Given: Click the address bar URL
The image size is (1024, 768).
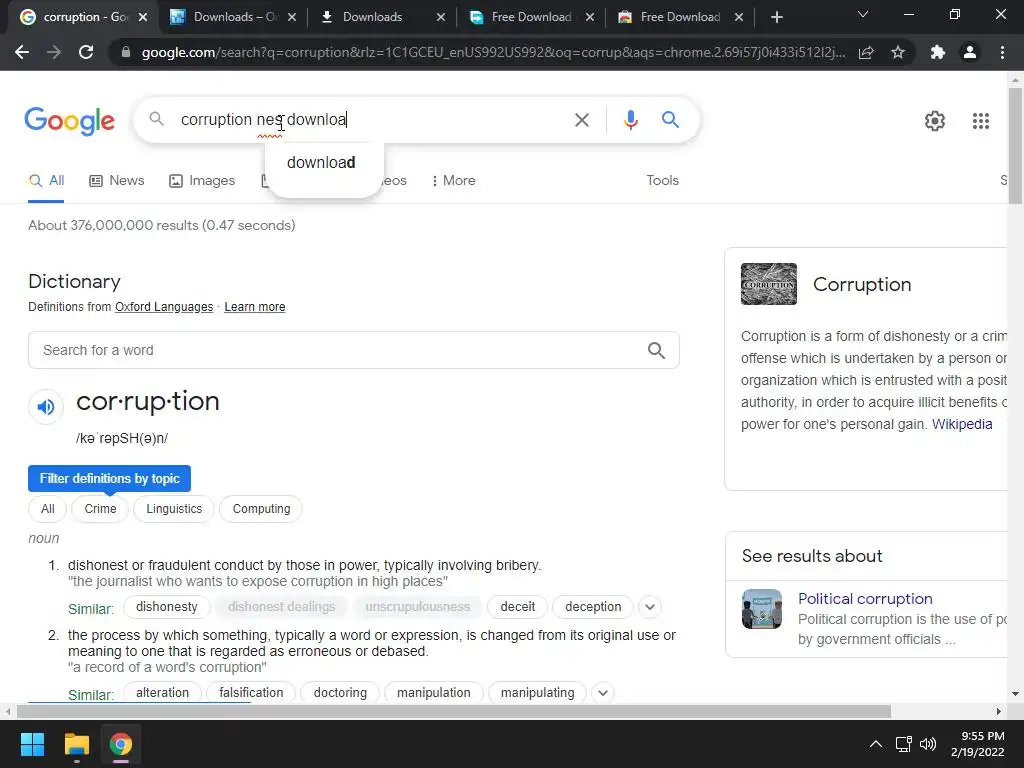Looking at the screenshot, I should tap(493, 52).
